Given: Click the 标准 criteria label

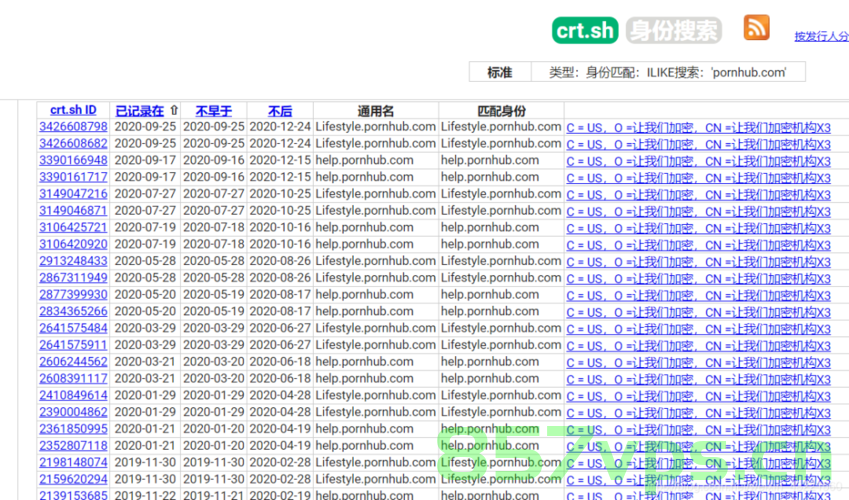Looking at the screenshot, I should pos(499,72).
